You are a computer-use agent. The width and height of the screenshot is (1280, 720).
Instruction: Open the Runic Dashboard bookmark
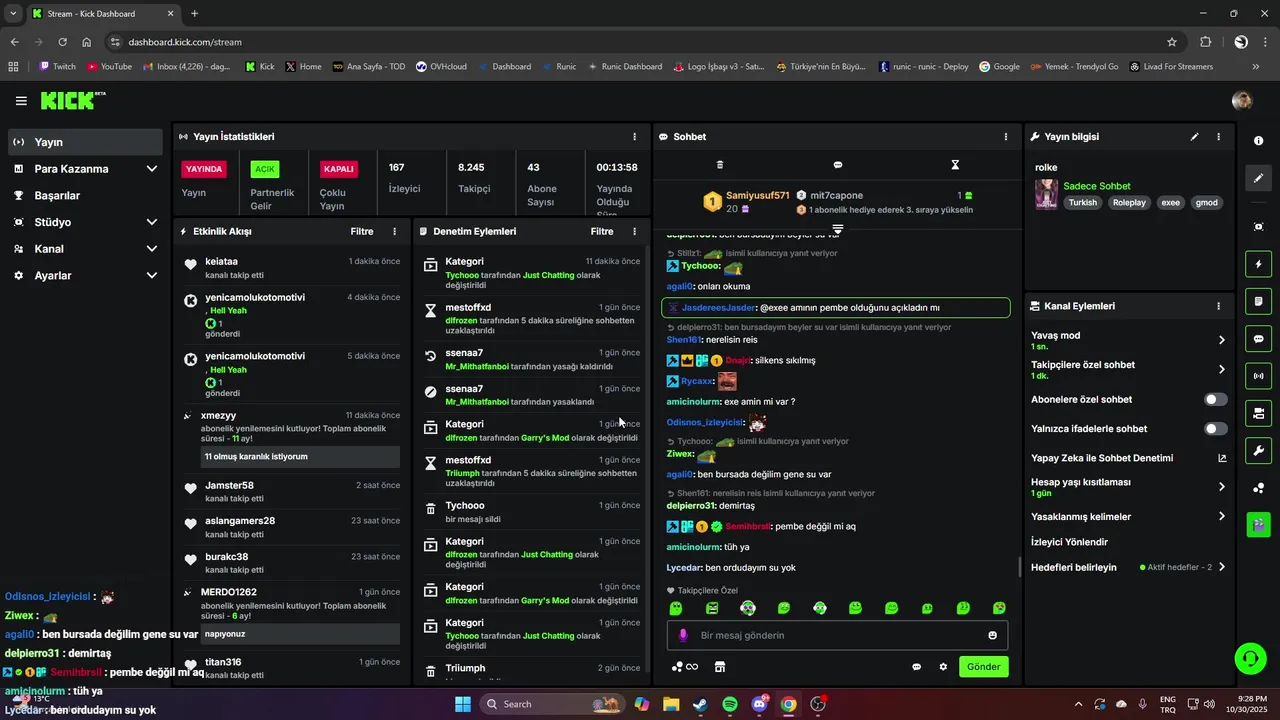[x=624, y=67]
